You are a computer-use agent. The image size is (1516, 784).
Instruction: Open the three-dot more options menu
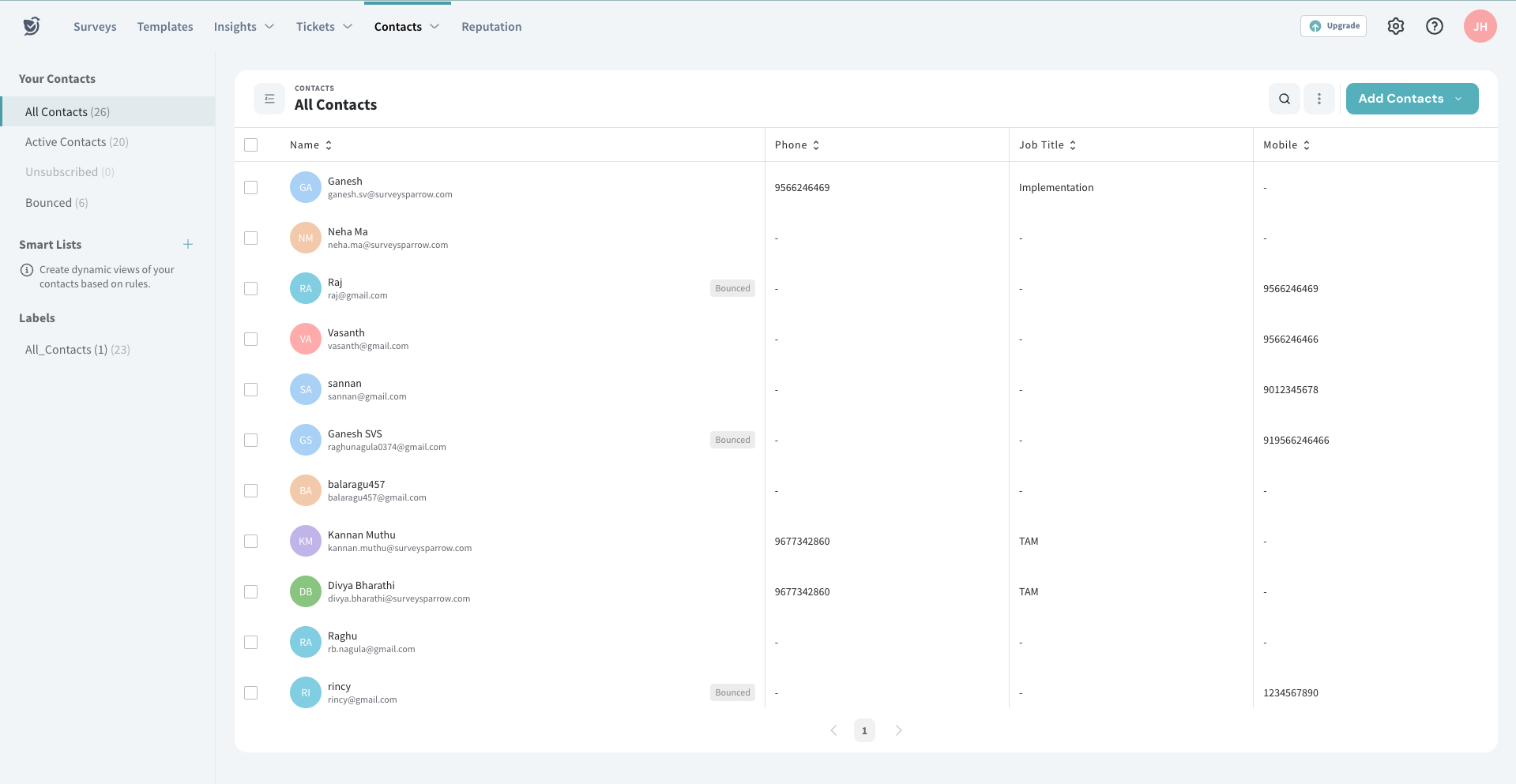point(1319,99)
